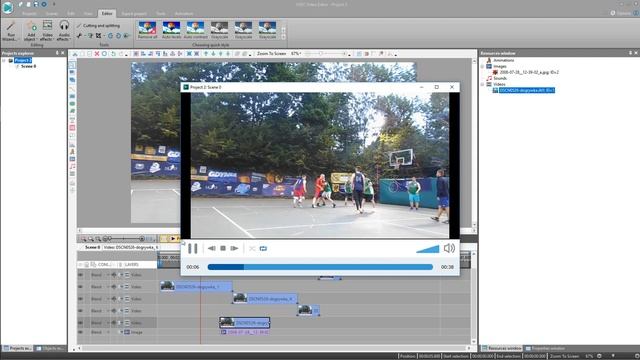
Task: Toggle visibility of the Image layer
Action: pyautogui.click(x=80, y=332)
